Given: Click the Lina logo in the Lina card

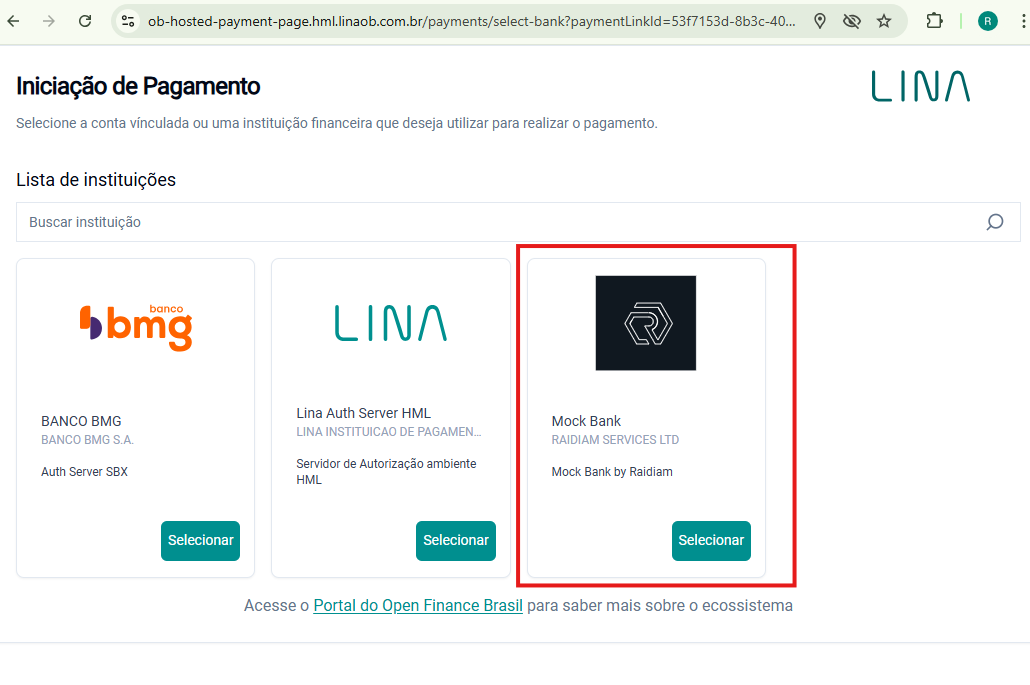Looking at the screenshot, I should (391, 323).
